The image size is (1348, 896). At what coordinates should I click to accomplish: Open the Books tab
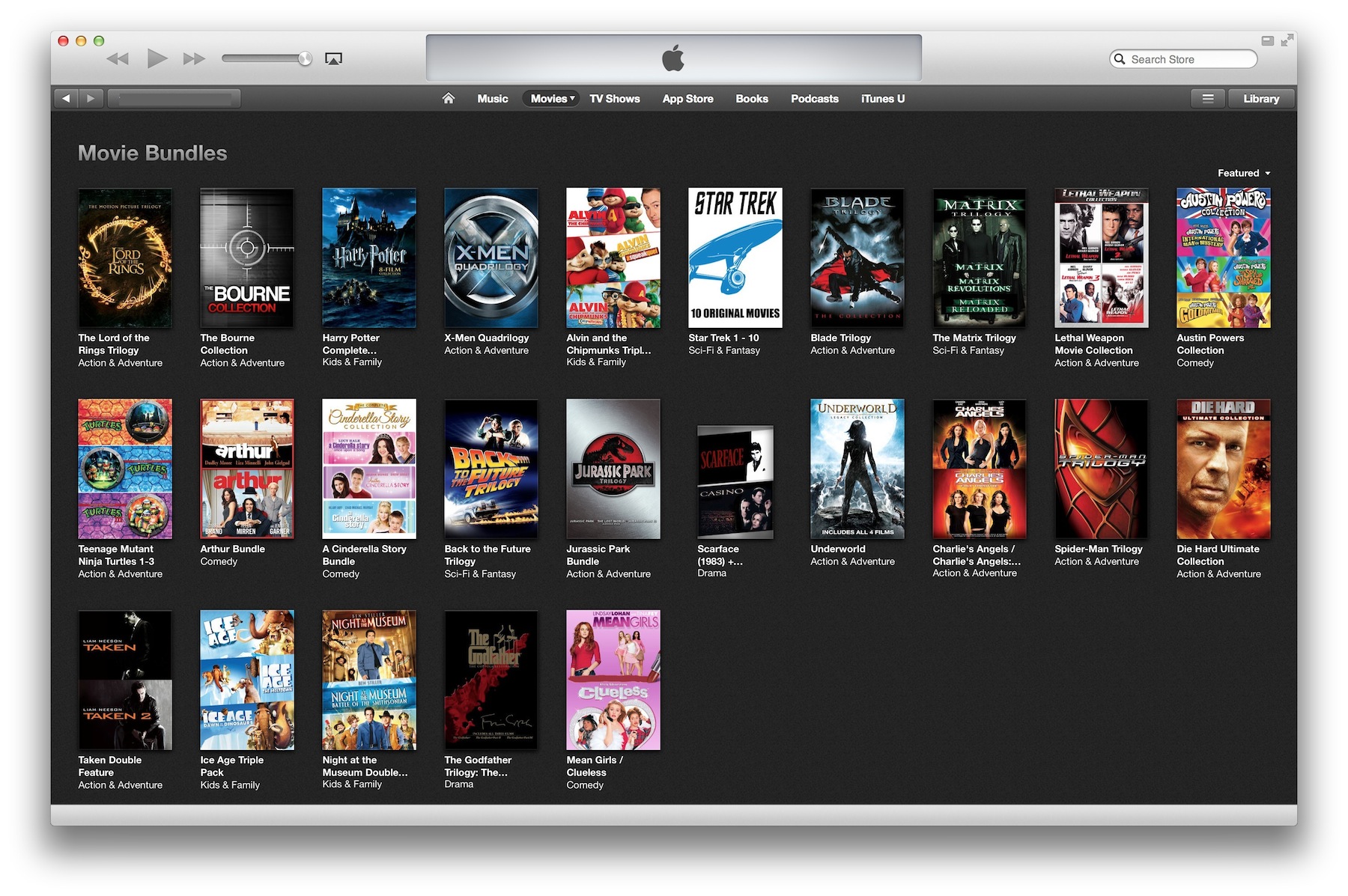pos(752,98)
